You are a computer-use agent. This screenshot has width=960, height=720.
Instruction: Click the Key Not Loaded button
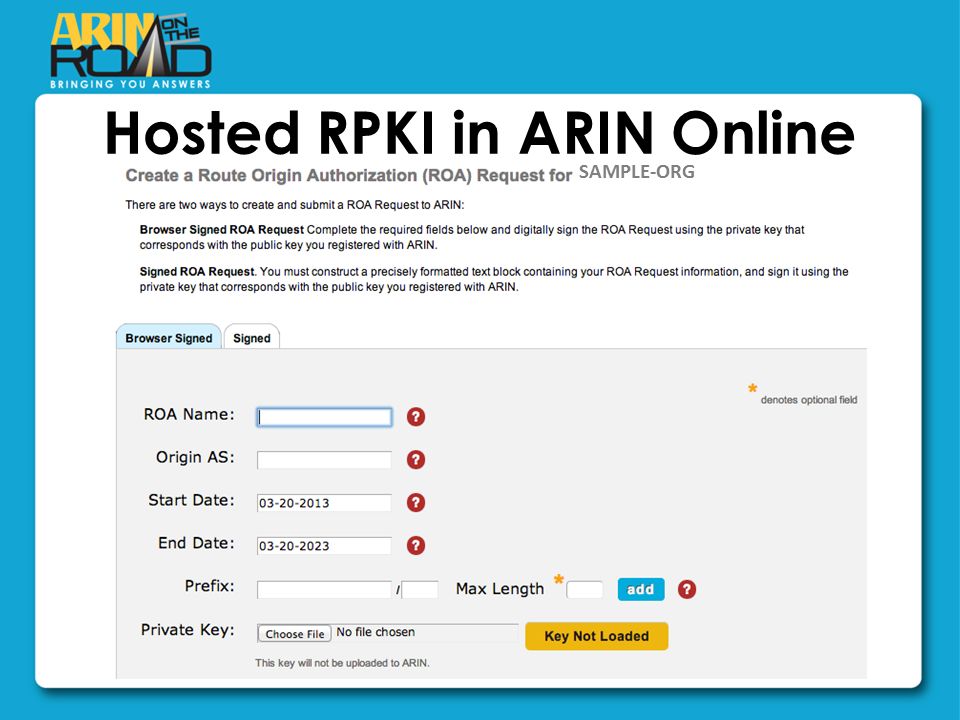[x=596, y=636]
